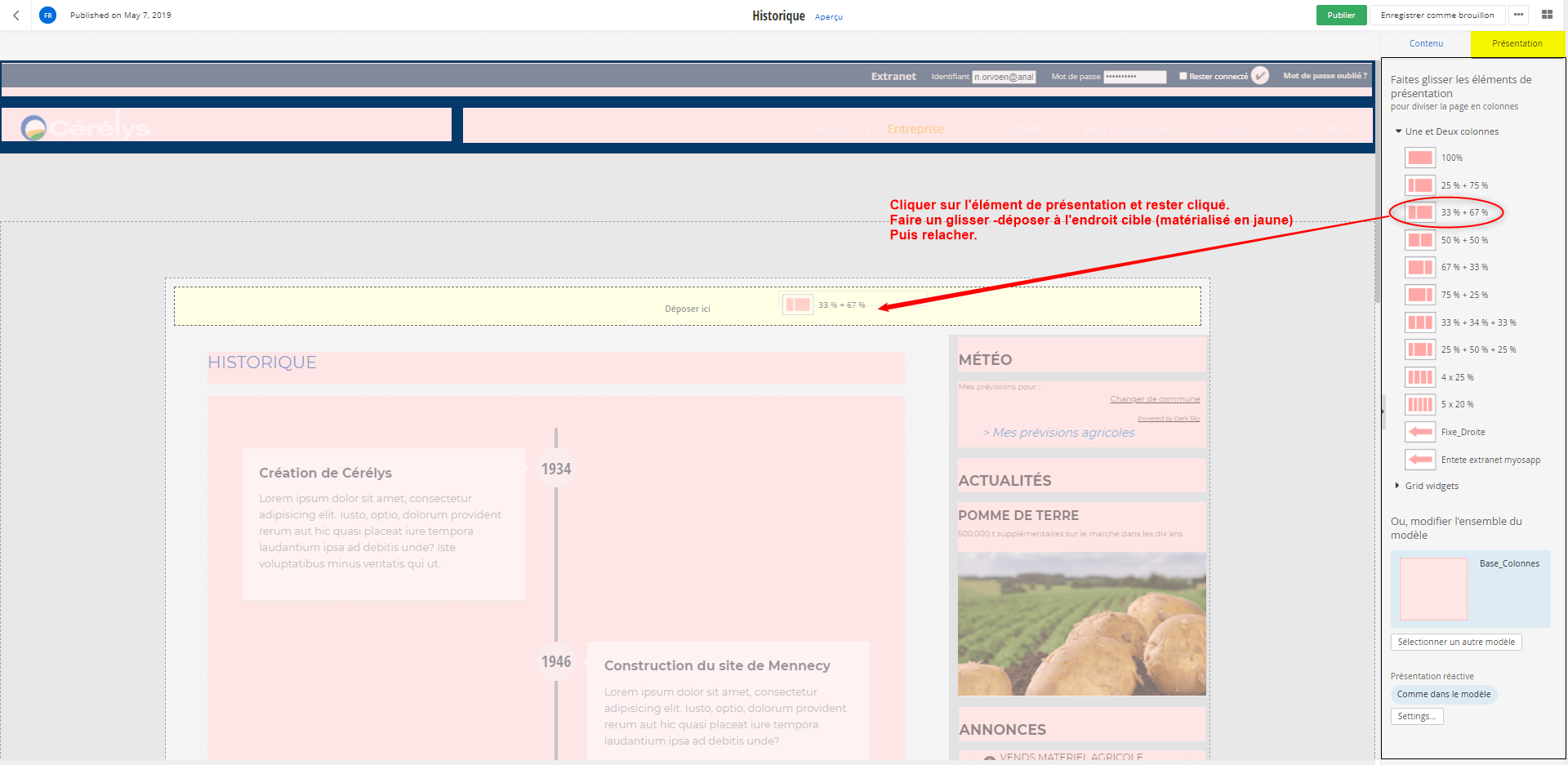Viewport: 1568px width, 765px height.
Task: Collapse the Une et Deux colonnes section
Action: point(1398,131)
